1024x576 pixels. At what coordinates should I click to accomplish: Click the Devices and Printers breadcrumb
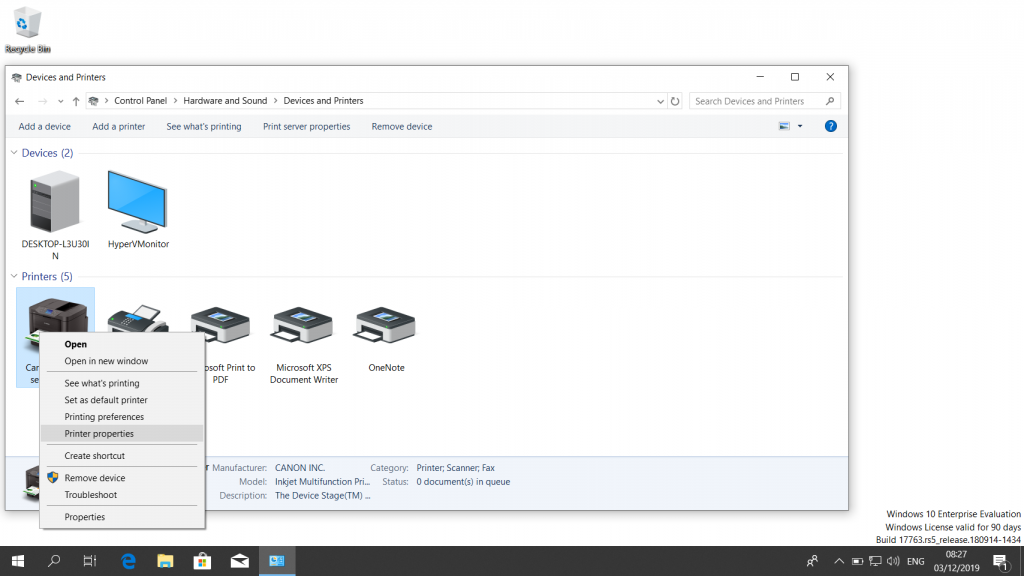pyautogui.click(x=323, y=101)
